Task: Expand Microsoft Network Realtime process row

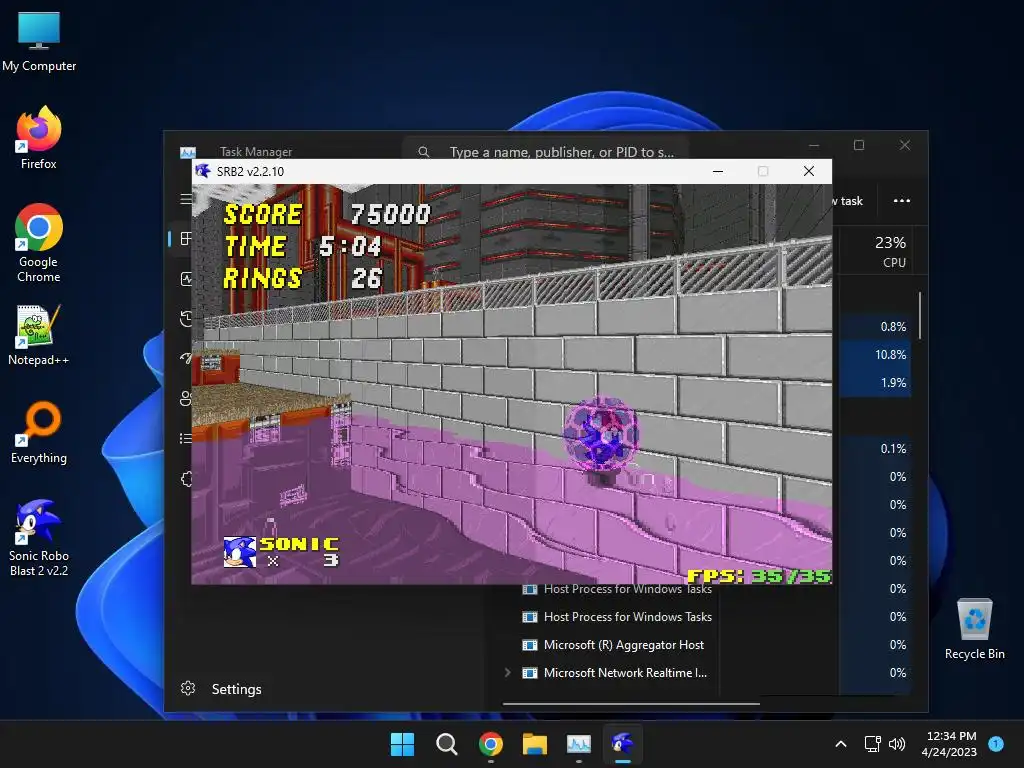Action: [507, 672]
